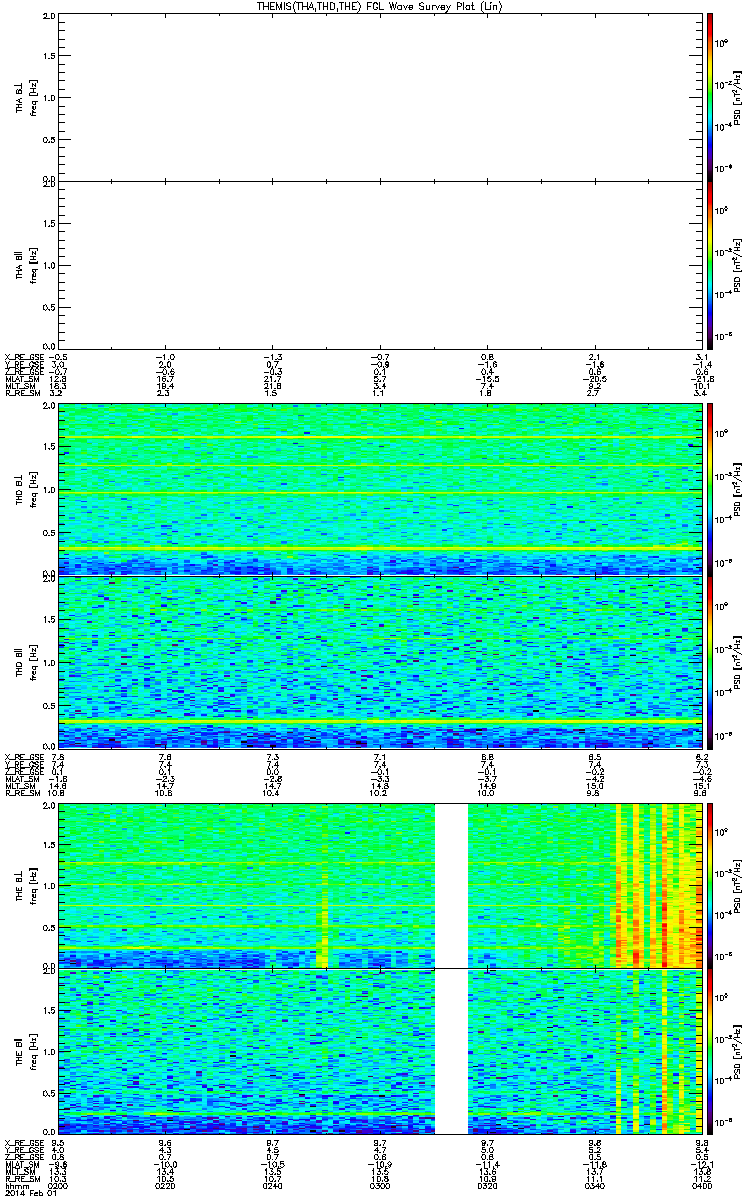The width and height of the screenshot is (750, 1200).
Task: Click the THD B∥ spectrogram panel
Action: [379, 662]
